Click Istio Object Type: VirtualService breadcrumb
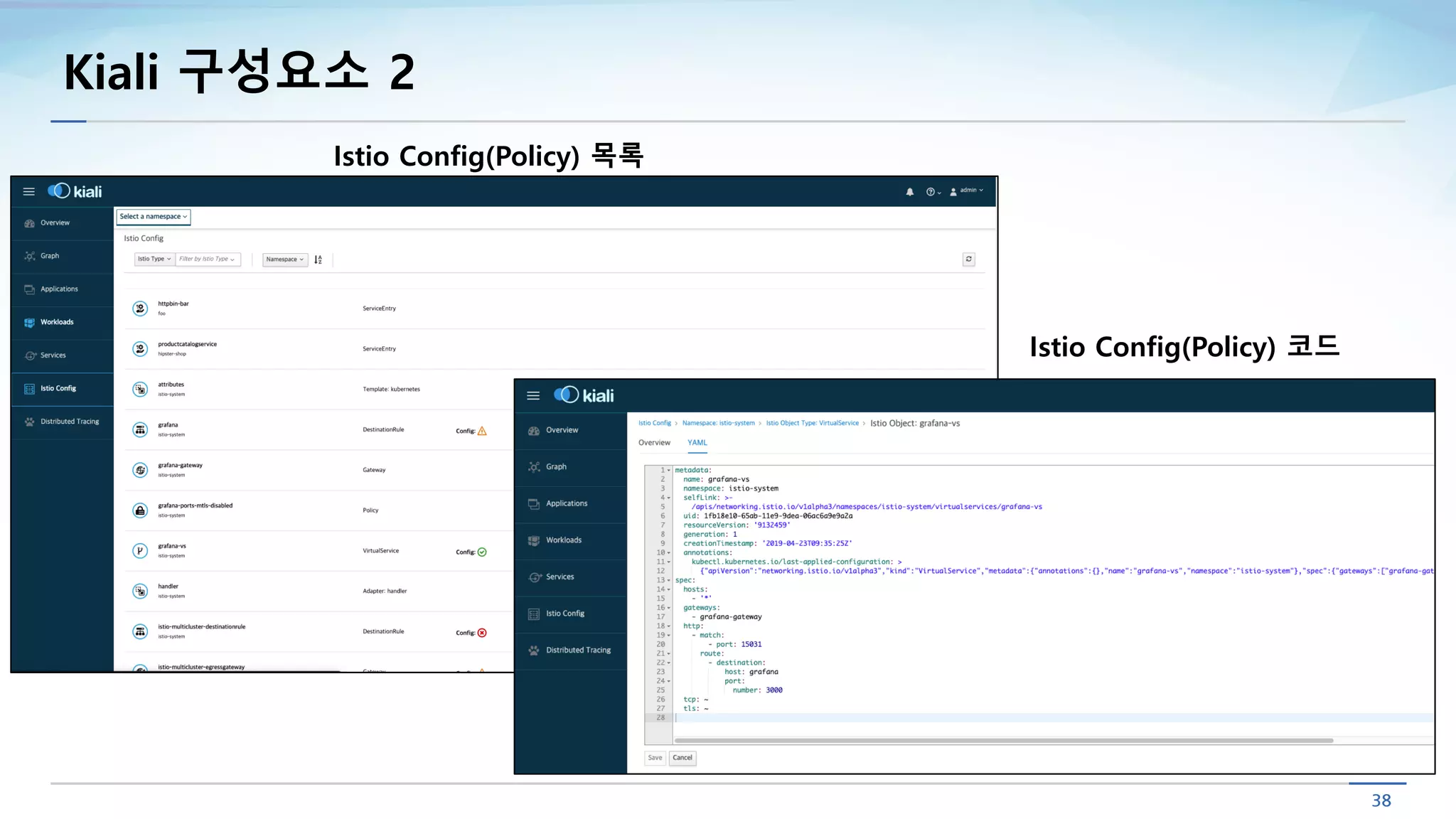 click(813, 423)
